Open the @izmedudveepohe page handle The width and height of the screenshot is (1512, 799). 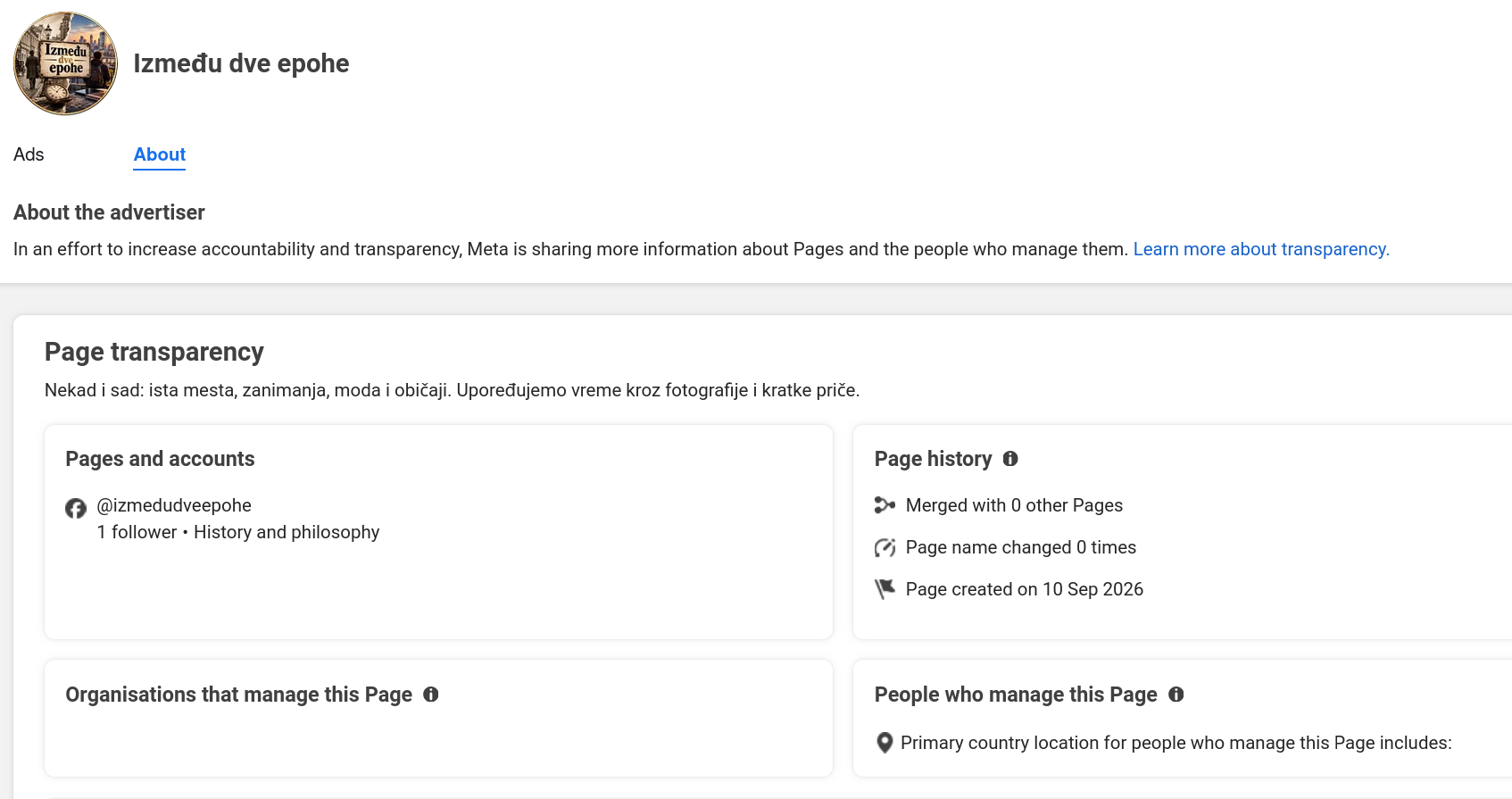click(x=174, y=505)
